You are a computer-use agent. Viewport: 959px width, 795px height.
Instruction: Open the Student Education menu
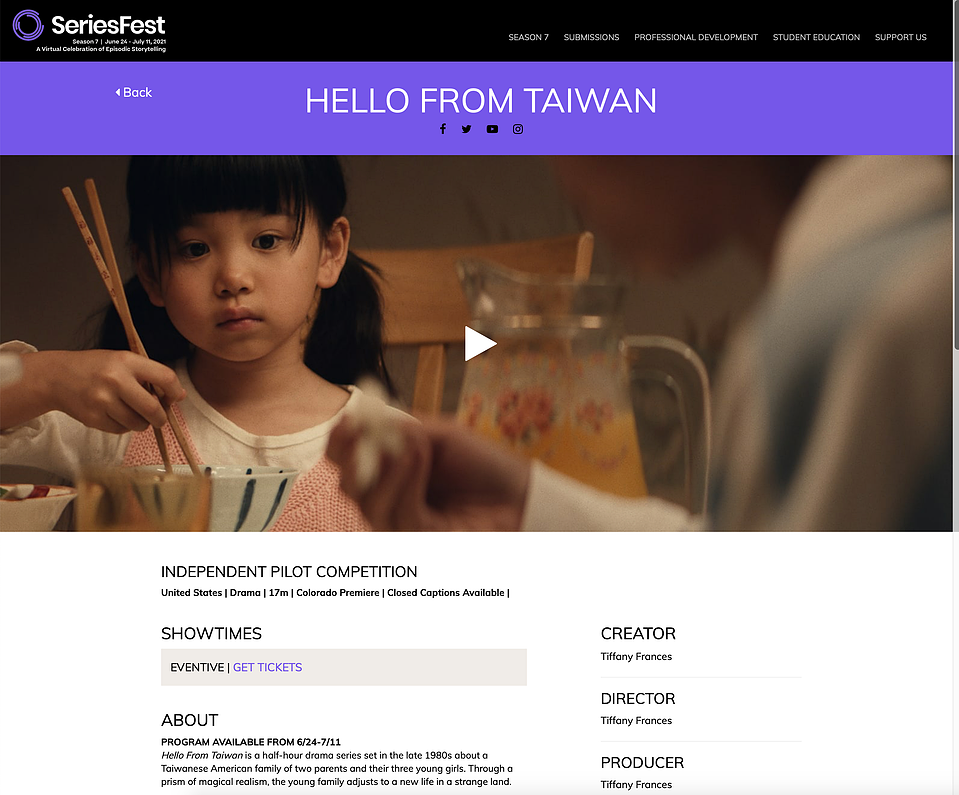tap(816, 37)
